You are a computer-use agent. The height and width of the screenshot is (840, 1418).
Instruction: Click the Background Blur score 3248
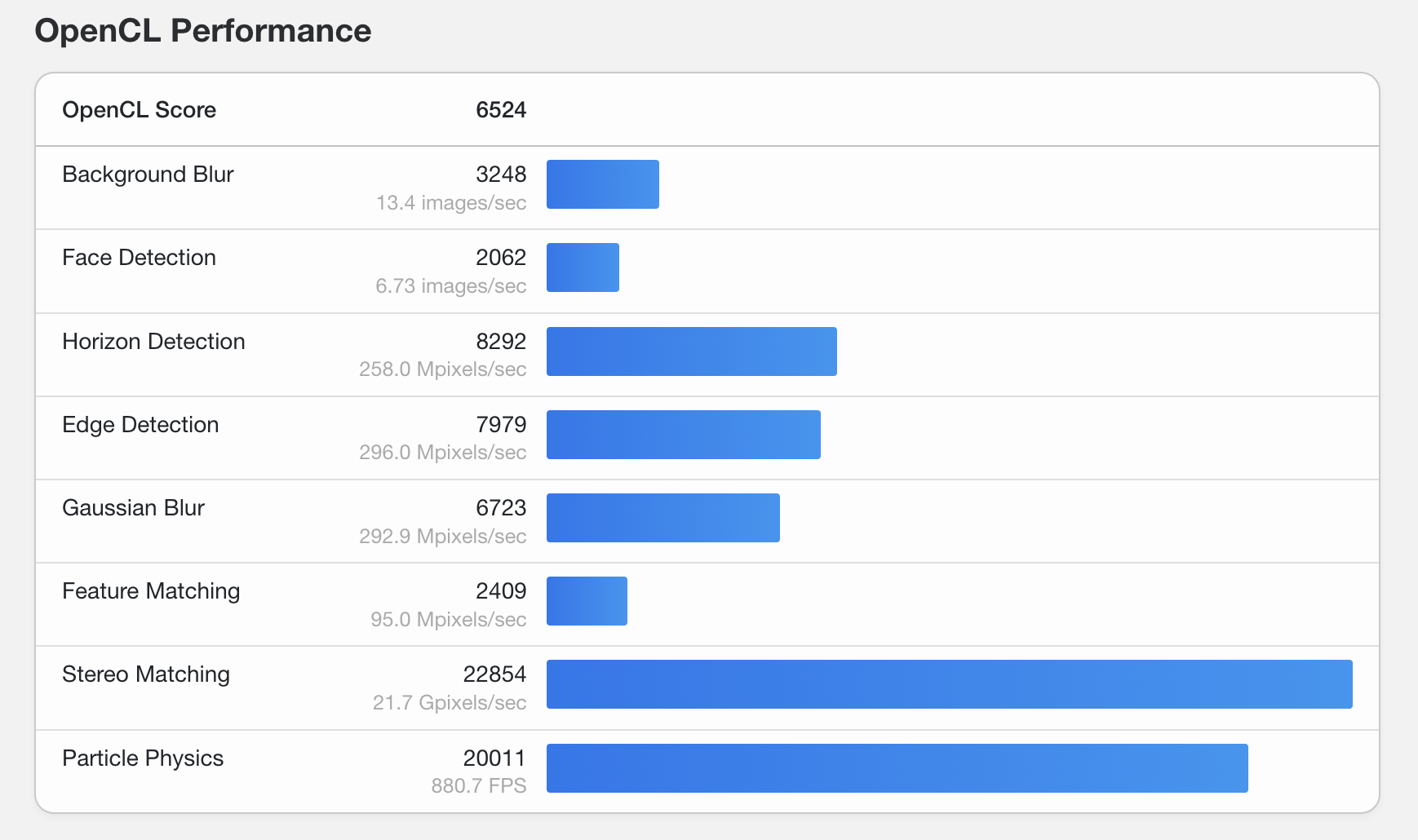[x=501, y=175]
